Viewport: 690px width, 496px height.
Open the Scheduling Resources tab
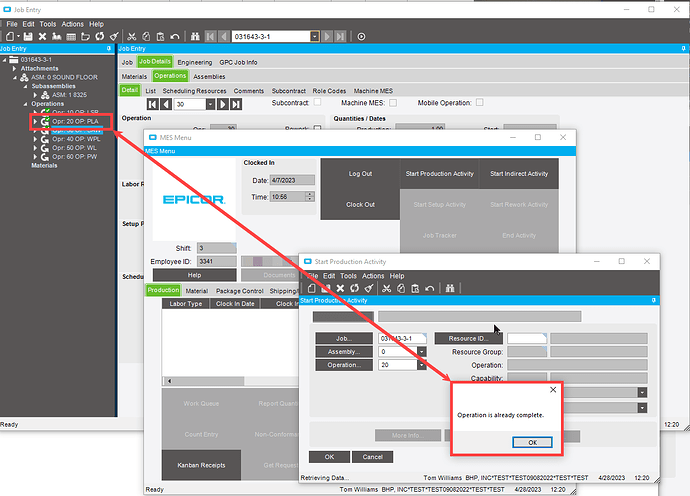[195, 91]
